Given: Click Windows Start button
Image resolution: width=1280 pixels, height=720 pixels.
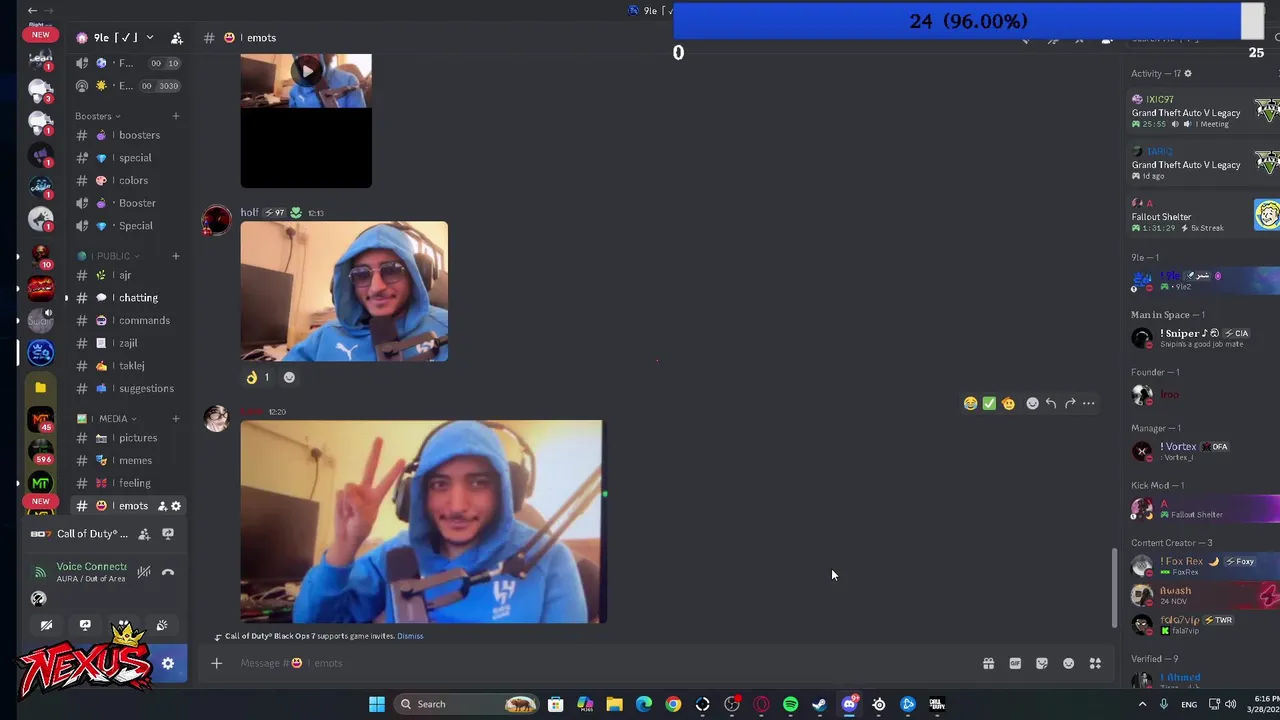Looking at the screenshot, I should click(x=377, y=704).
